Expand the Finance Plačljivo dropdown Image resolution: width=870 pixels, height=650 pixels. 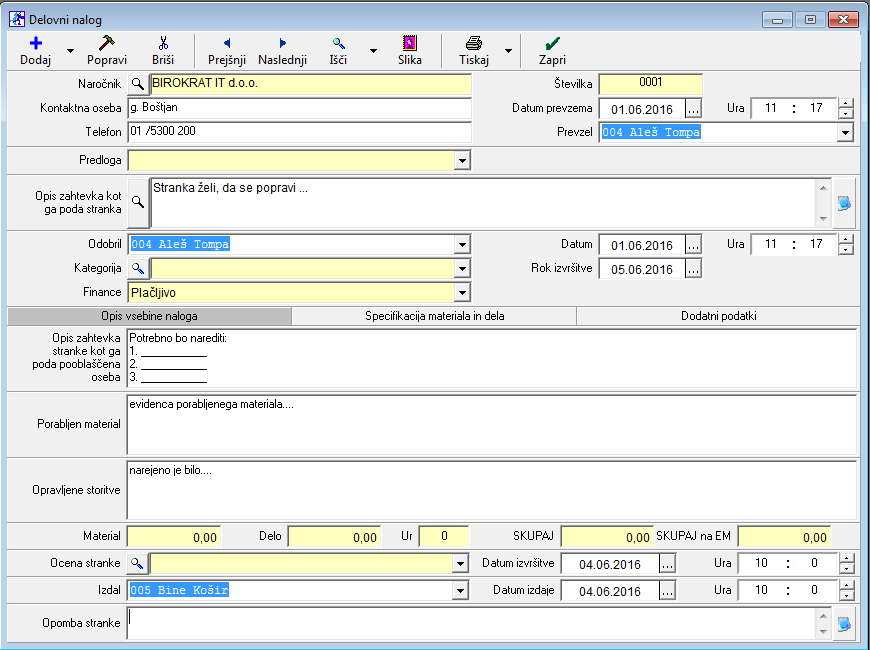[461, 293]
